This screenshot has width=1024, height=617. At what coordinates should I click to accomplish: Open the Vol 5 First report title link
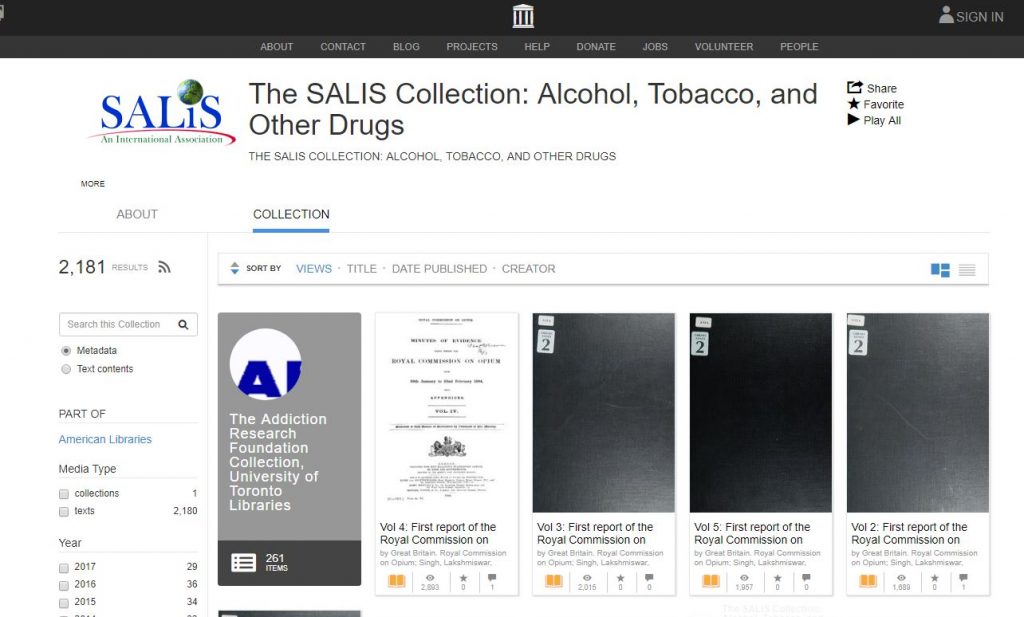point(752,533)
